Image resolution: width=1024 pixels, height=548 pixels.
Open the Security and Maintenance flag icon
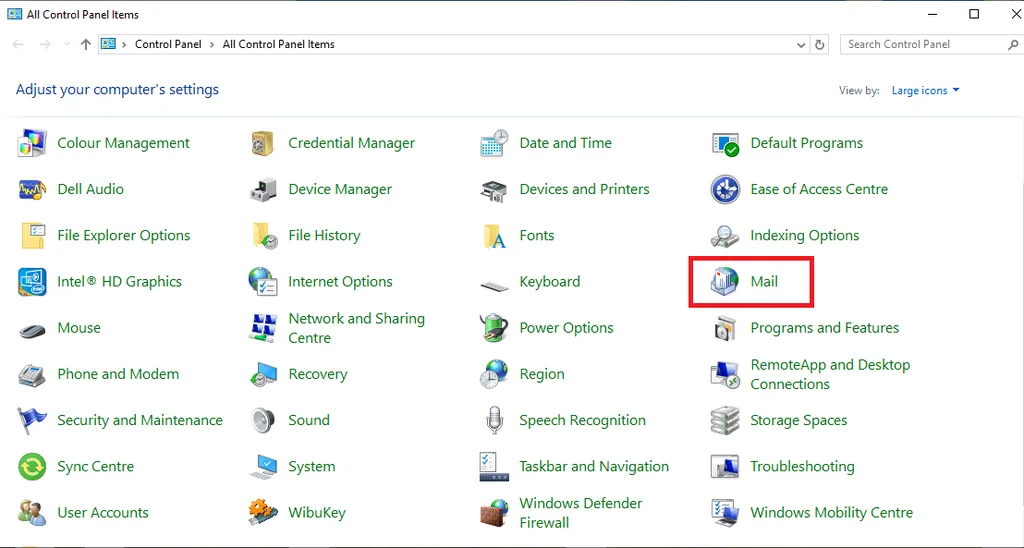32,421
